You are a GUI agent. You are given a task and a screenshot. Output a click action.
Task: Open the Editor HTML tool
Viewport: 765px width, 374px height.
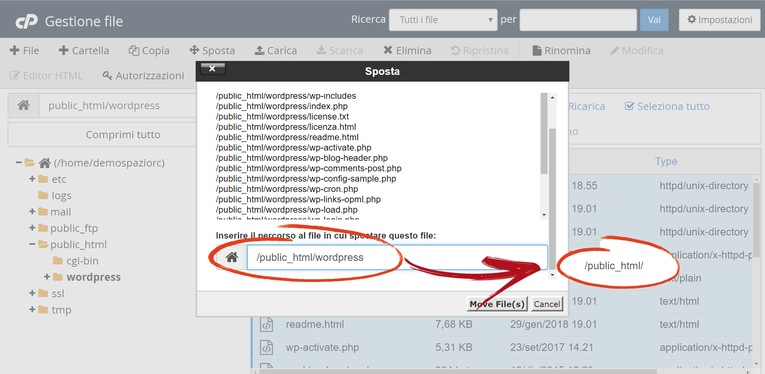(46, 76)
